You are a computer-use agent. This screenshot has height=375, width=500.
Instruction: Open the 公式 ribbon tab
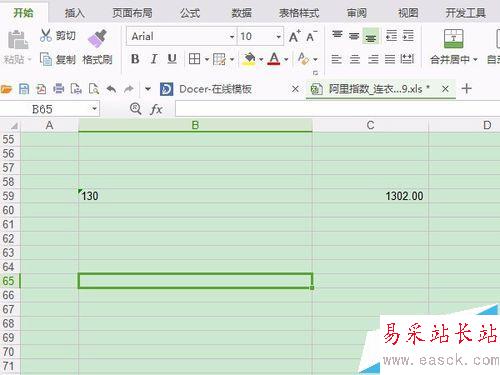pos(190,13)
